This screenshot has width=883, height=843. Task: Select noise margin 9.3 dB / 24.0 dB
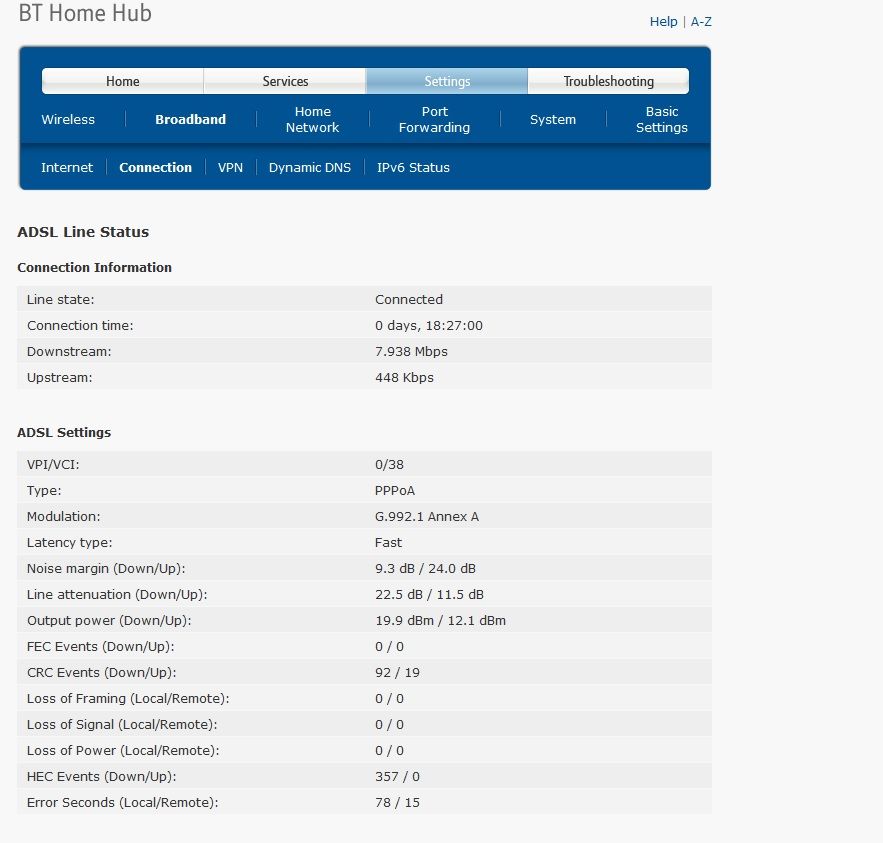pyautogui.click(x=425, y=568)
